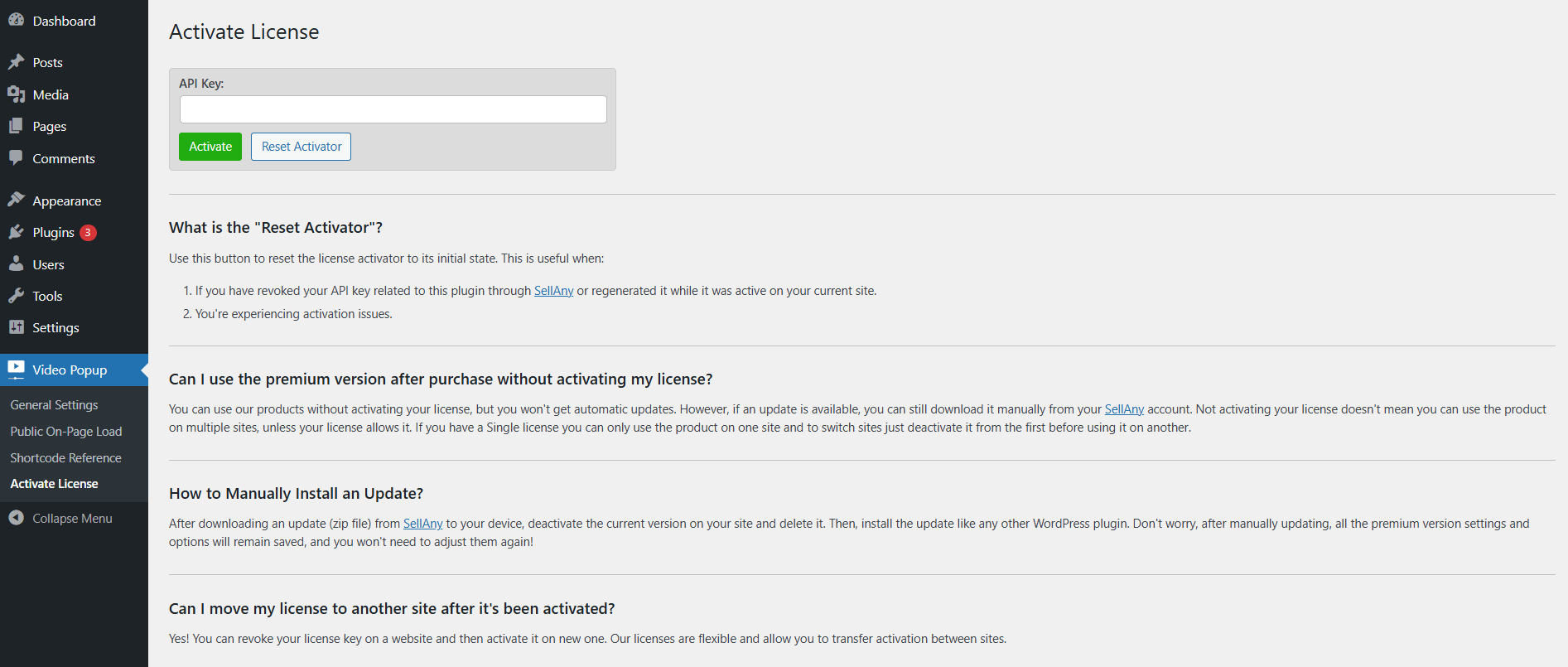This screenshot has width=1568, height=667.
Task: Click the Pages stacked-sheets icon
Action: point(16,126)
